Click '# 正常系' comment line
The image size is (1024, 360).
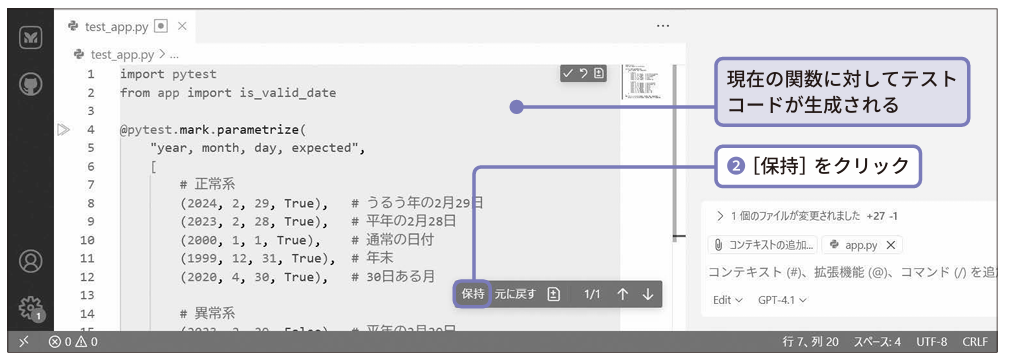click(208, 185)
